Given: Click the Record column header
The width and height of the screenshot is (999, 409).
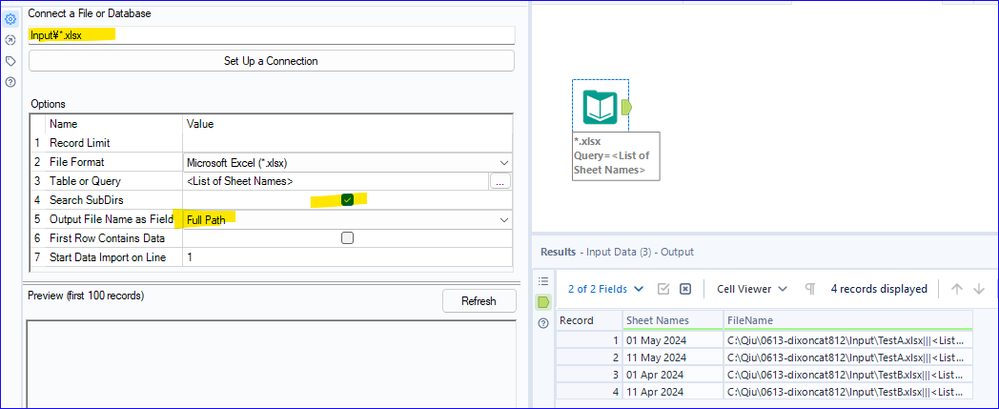Looking at the screenshot, I should (x=589, y=320).
